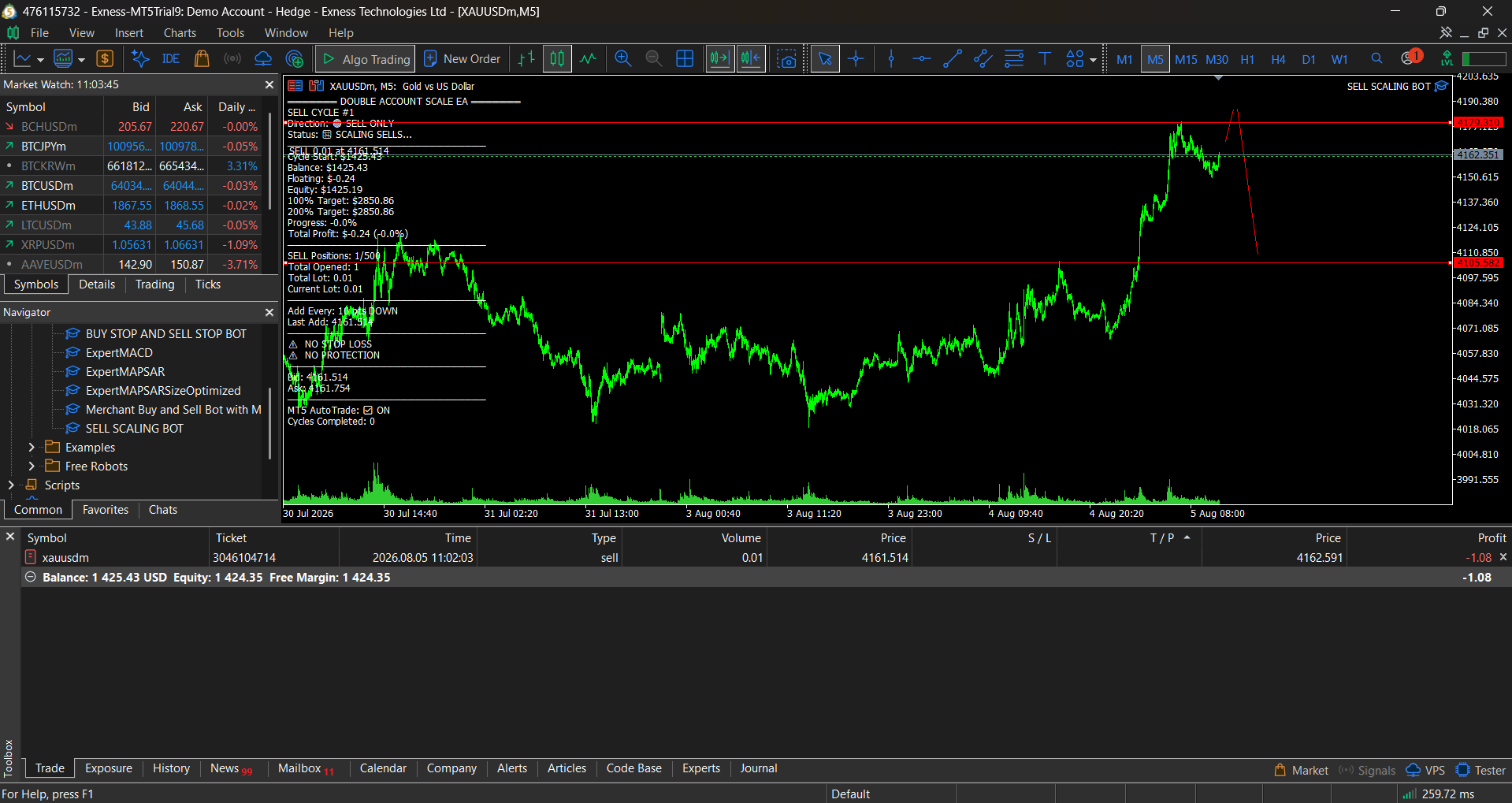Open the shapes objects dropdown arrow
Image resolution: width=1512 pixels, height=803 pixels.
[x=1093, y=60]
